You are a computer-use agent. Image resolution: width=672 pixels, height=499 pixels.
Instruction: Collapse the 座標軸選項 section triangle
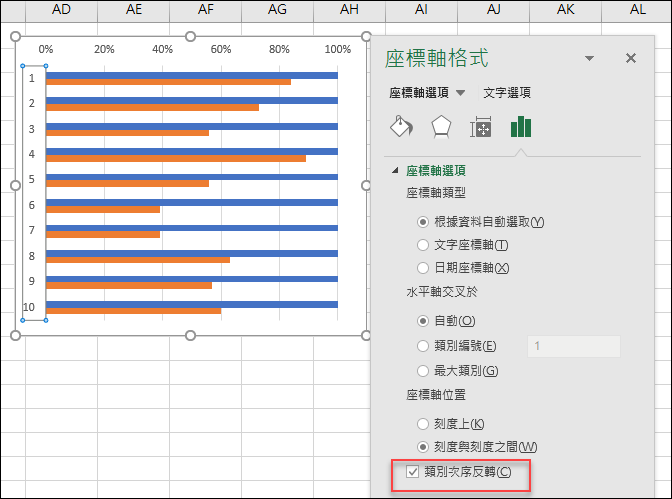pos(395,171)
